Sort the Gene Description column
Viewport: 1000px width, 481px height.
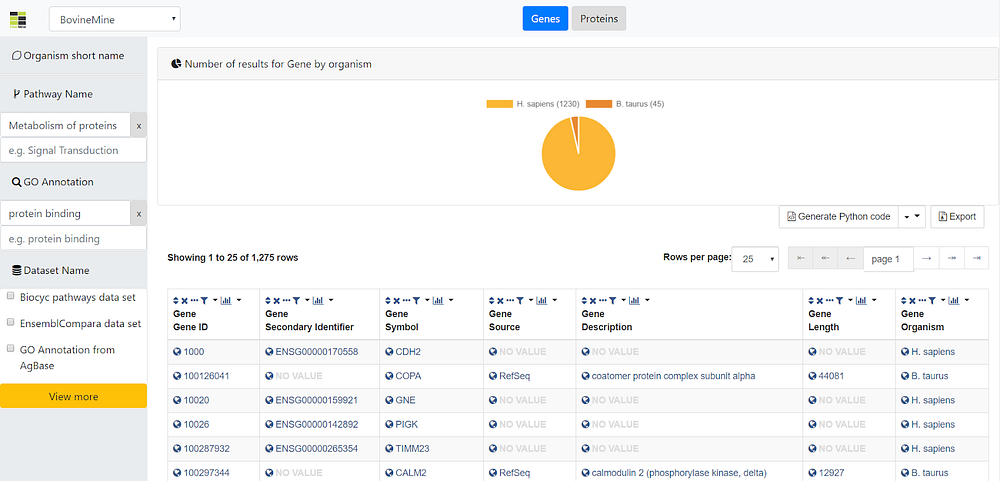point(584,300)
